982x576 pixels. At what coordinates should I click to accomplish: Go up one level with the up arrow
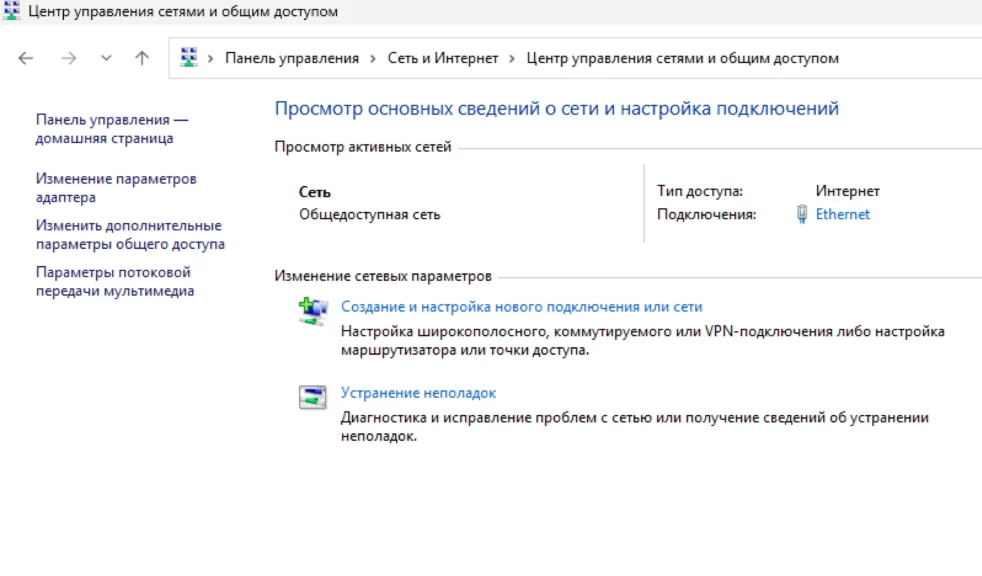tap(142, 58)
